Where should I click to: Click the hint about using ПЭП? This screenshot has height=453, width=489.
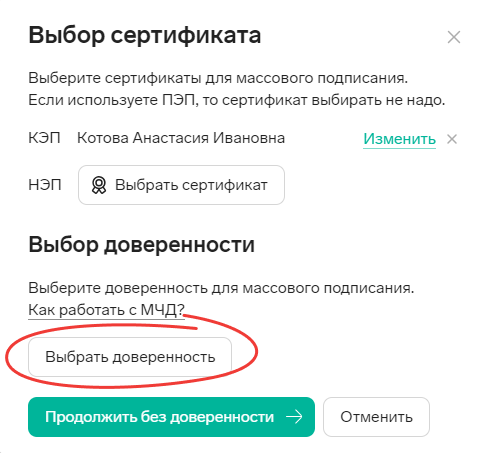[x=237, y=100]
